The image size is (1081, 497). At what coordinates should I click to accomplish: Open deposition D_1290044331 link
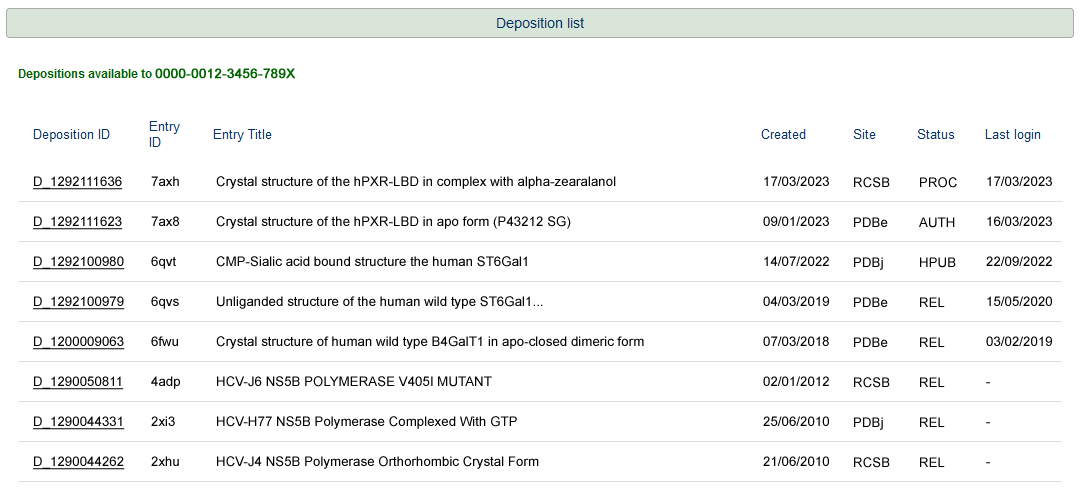tap(78, 422)
